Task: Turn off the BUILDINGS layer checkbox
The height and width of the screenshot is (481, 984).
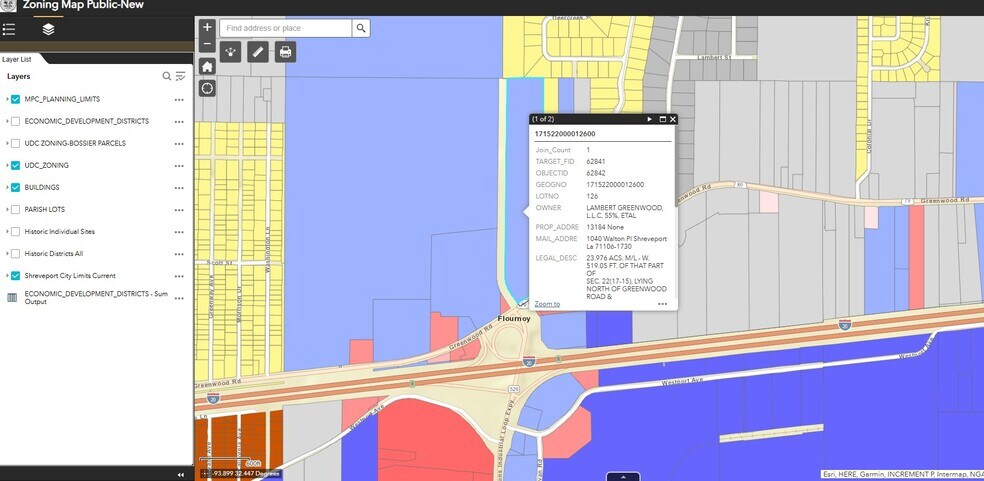Action: click(x=16, y=187)
